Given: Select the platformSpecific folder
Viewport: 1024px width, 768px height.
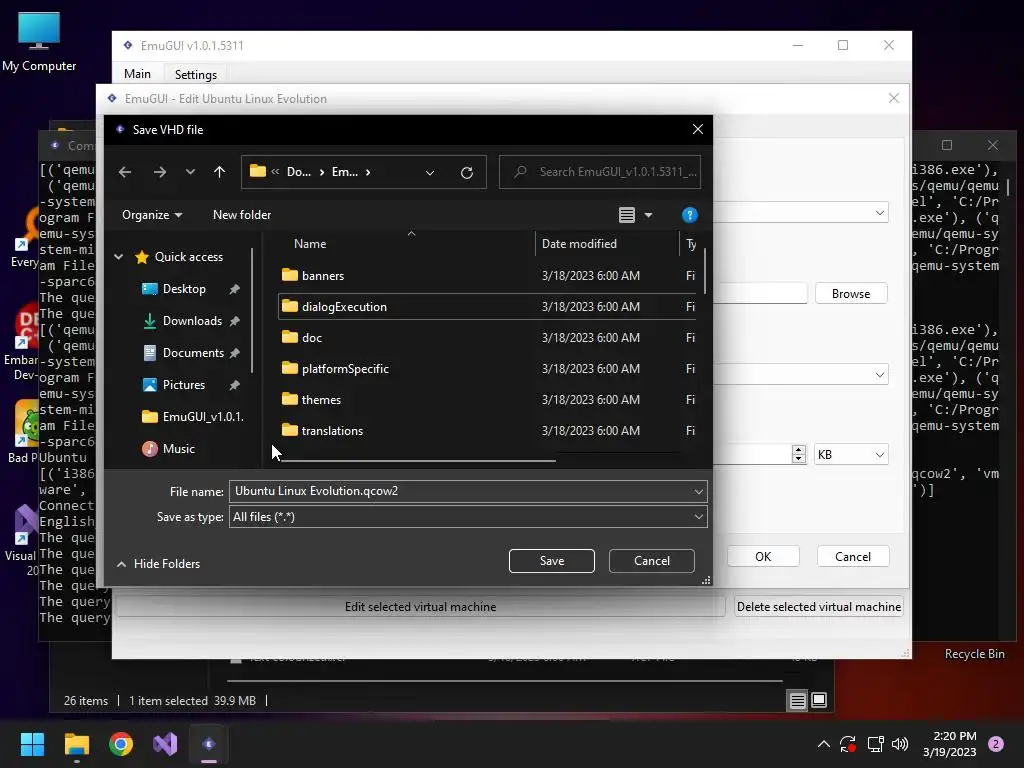Looking at the screenshot, I should pyautogui.click(x=487, y=368).
